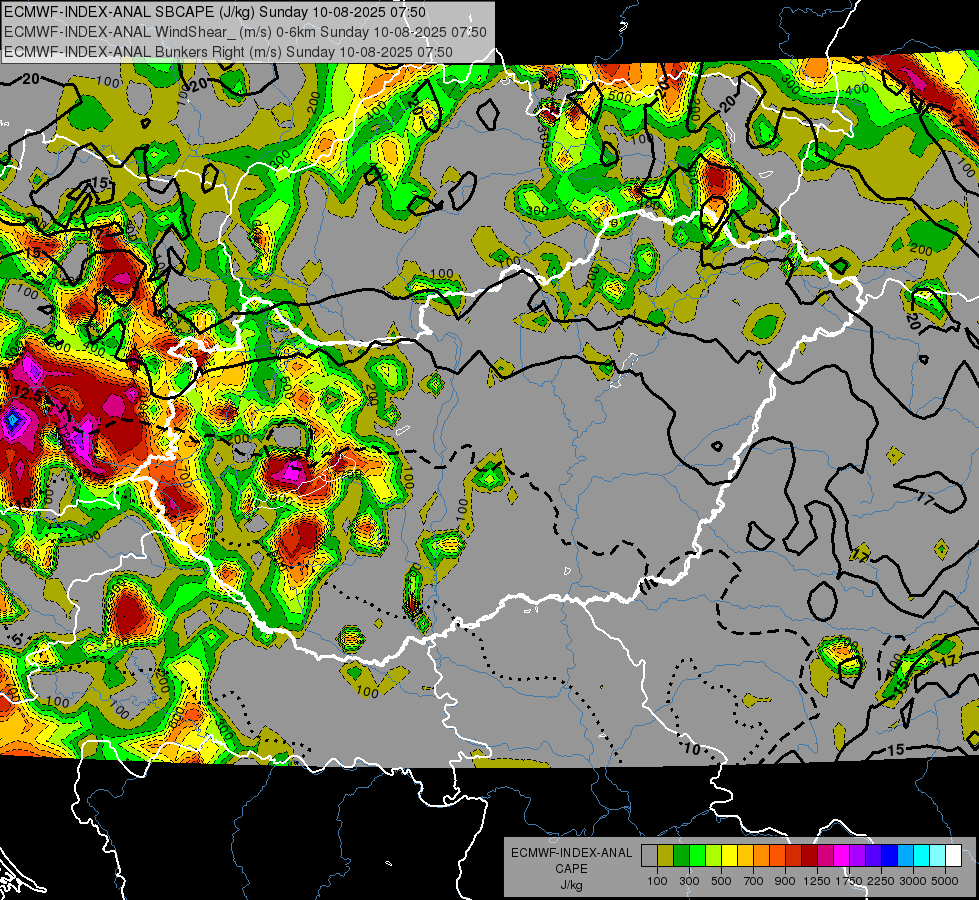Image resolution: width=979 pixels, height=900 pixels.
Task: Click the gray legend swatch below 100
Action: 649,855
